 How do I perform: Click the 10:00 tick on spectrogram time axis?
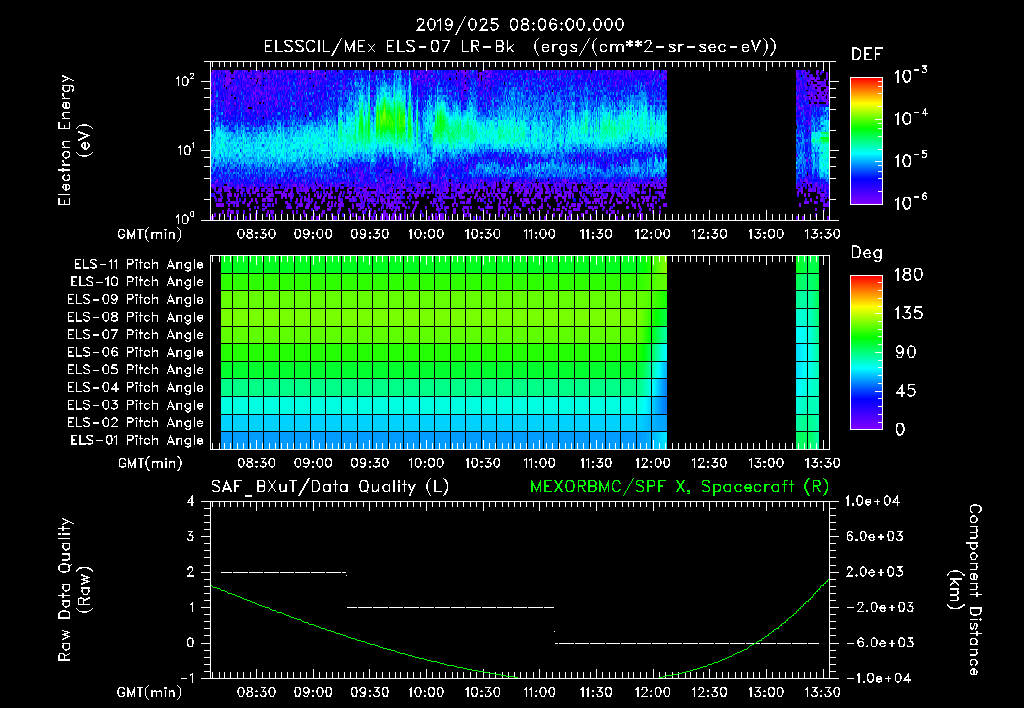click(426, 234)
